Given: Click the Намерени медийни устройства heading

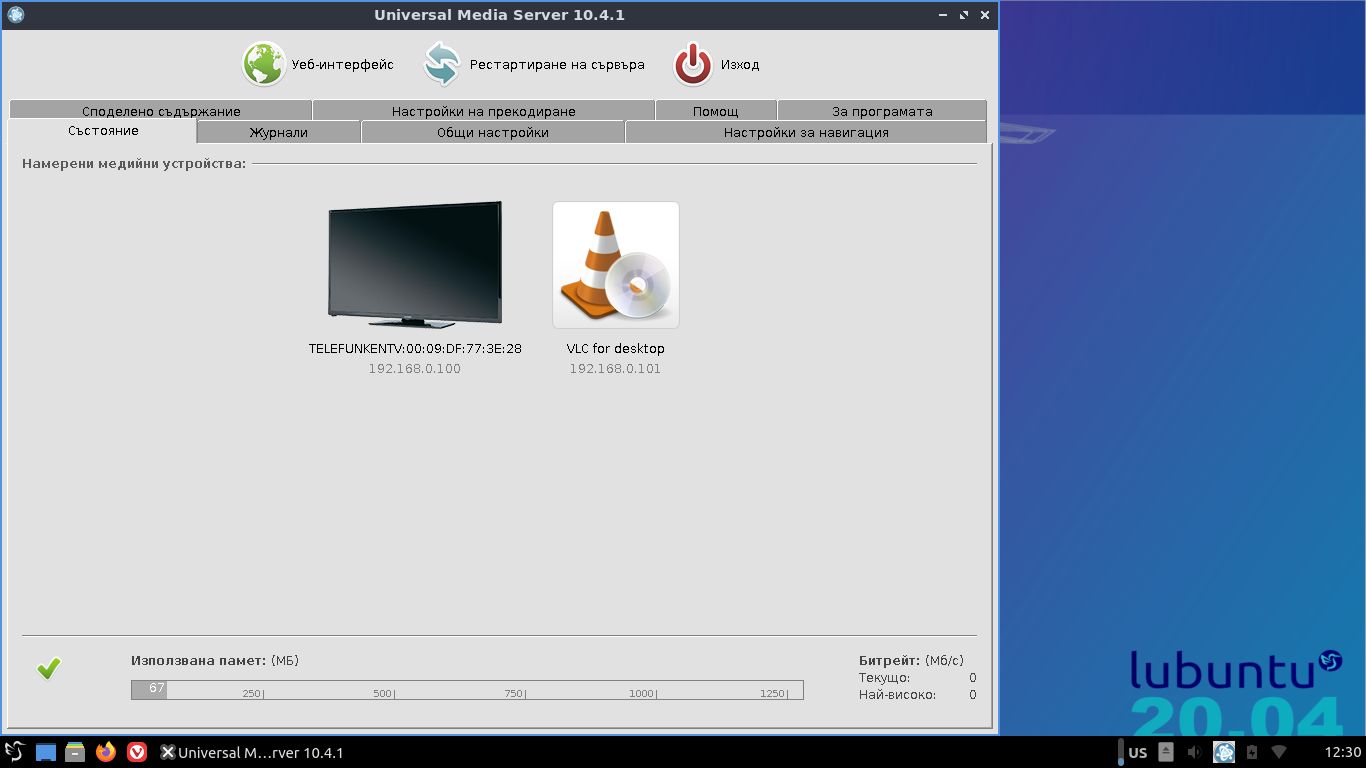Looking at the screenshot, I should tap(134, 163).
